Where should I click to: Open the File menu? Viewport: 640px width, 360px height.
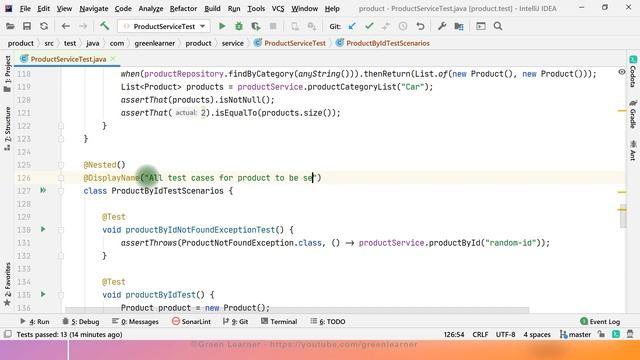click(x=25, y=9)
